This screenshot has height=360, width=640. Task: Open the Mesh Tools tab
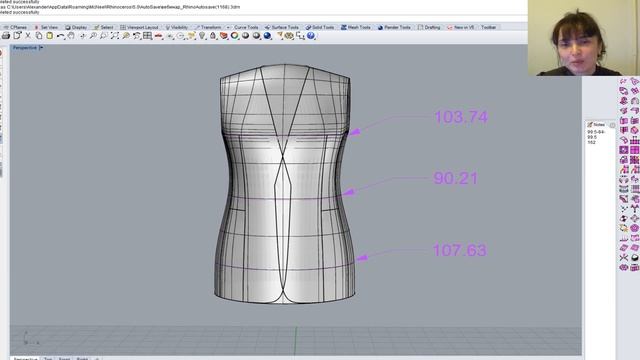[356, 27]
